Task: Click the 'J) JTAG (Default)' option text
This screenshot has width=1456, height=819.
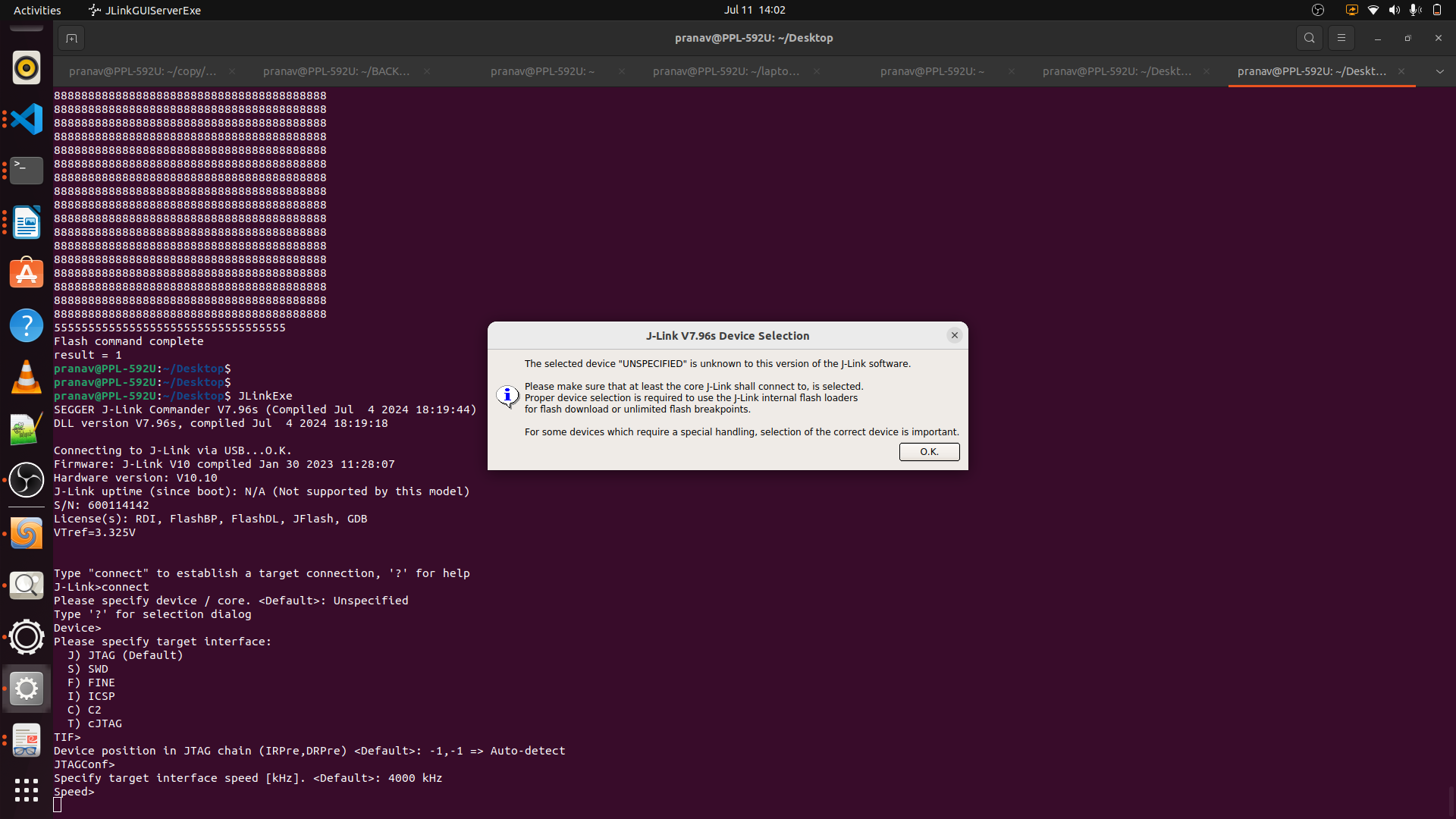Action: tap(125, 655)
